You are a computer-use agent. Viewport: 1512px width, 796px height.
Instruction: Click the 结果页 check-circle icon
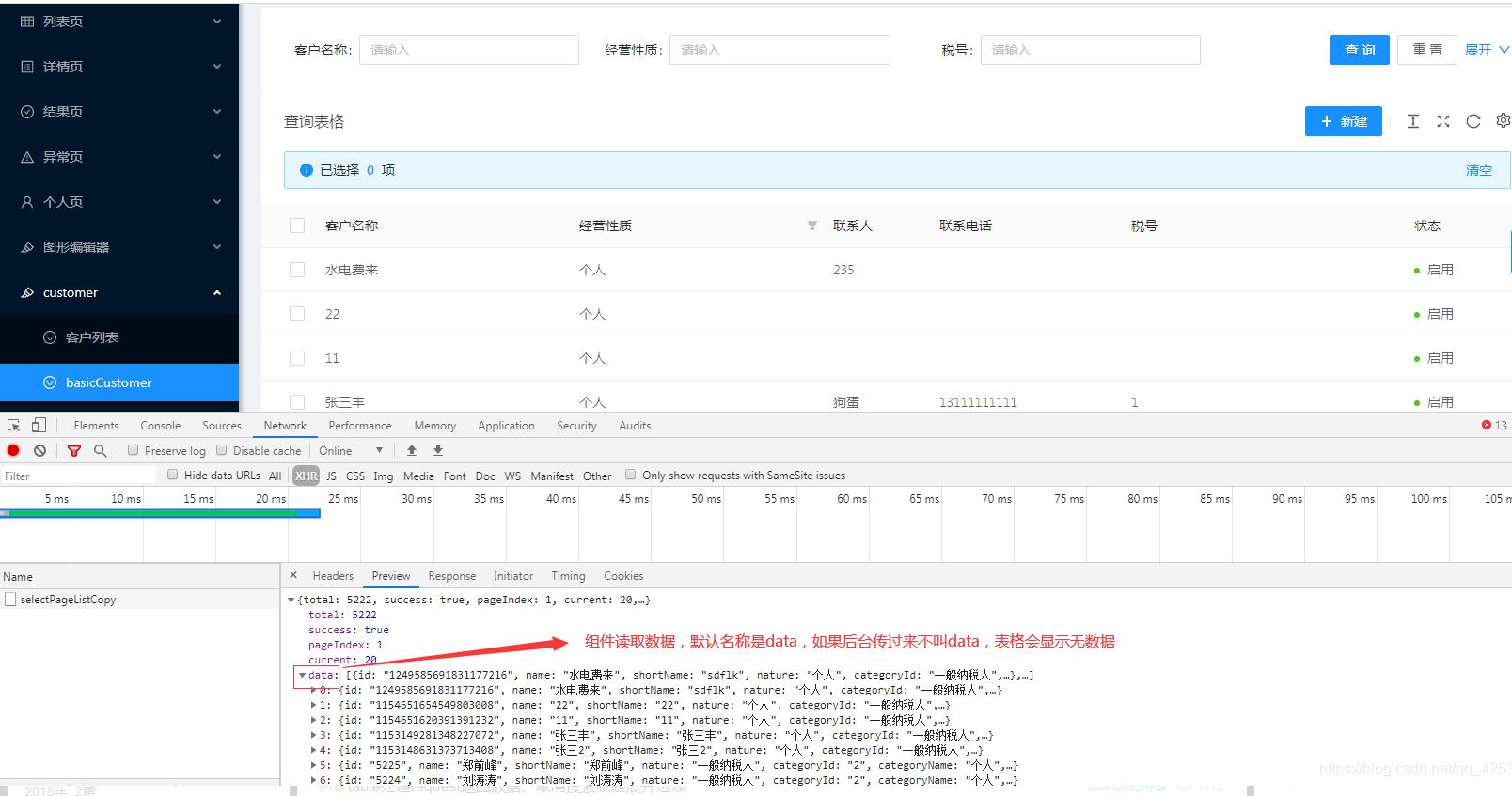pyautogui.click(x=27, y=112)
